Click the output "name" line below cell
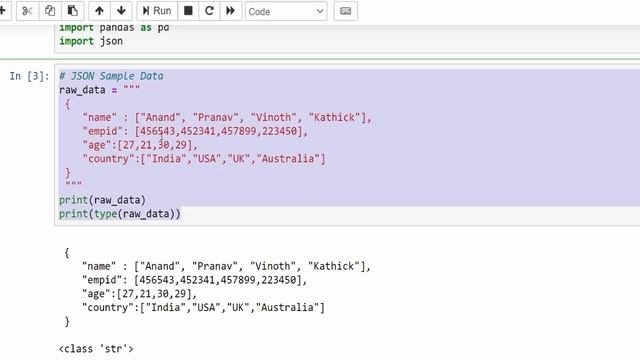This screenshot has height=360, width=640. (226, 267)
